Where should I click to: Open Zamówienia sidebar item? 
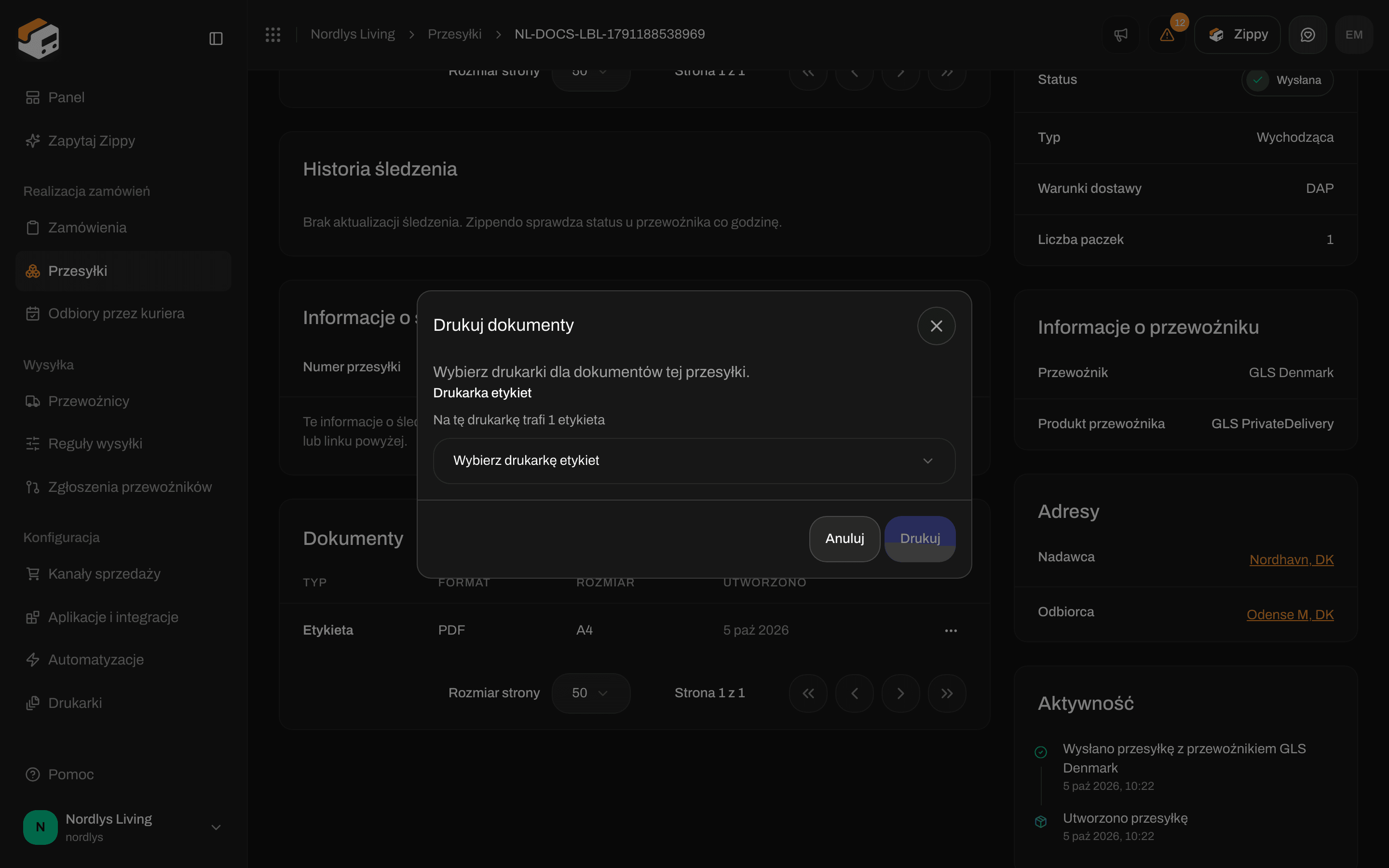123,227
